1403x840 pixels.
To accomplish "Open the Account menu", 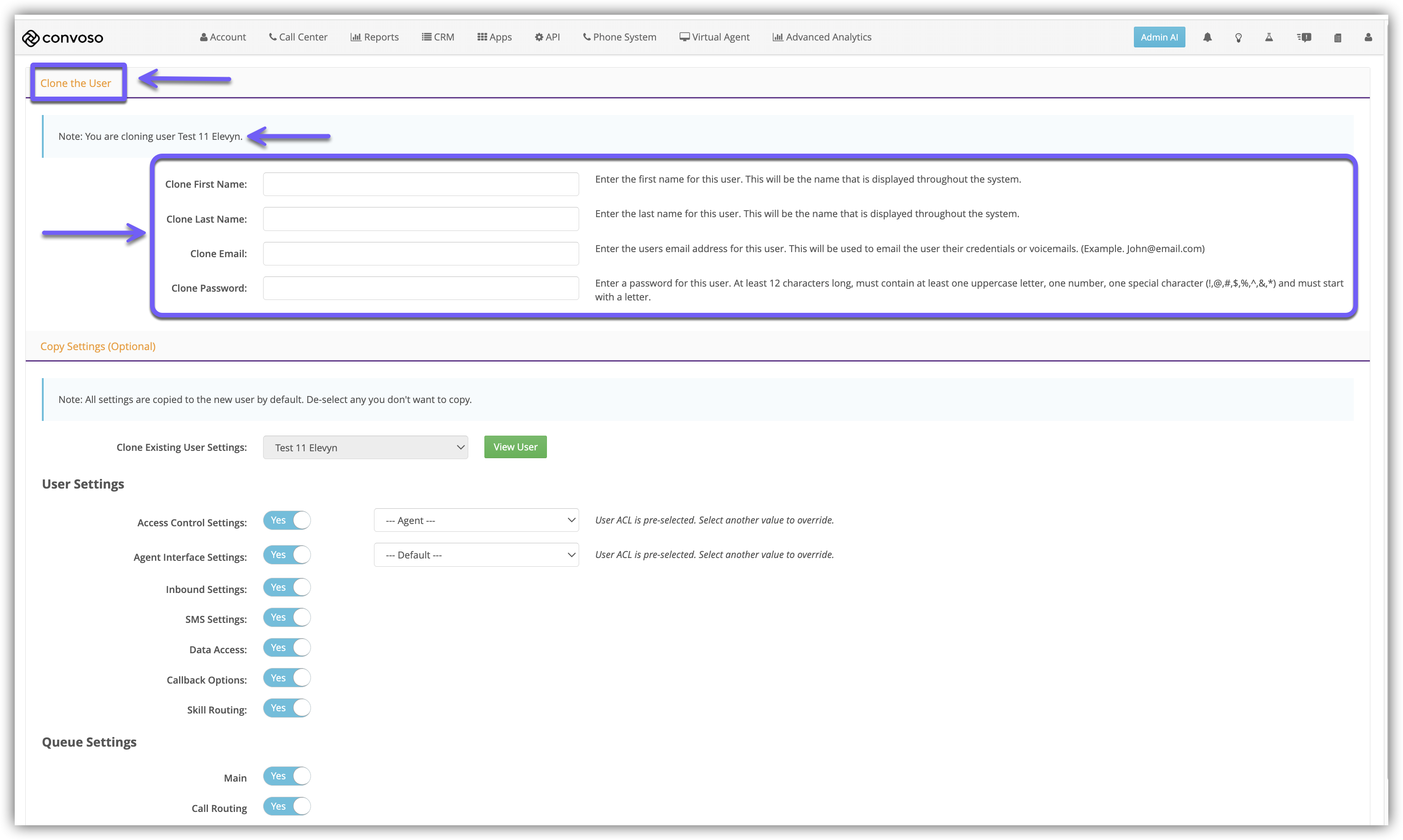I will click(223, 37).
